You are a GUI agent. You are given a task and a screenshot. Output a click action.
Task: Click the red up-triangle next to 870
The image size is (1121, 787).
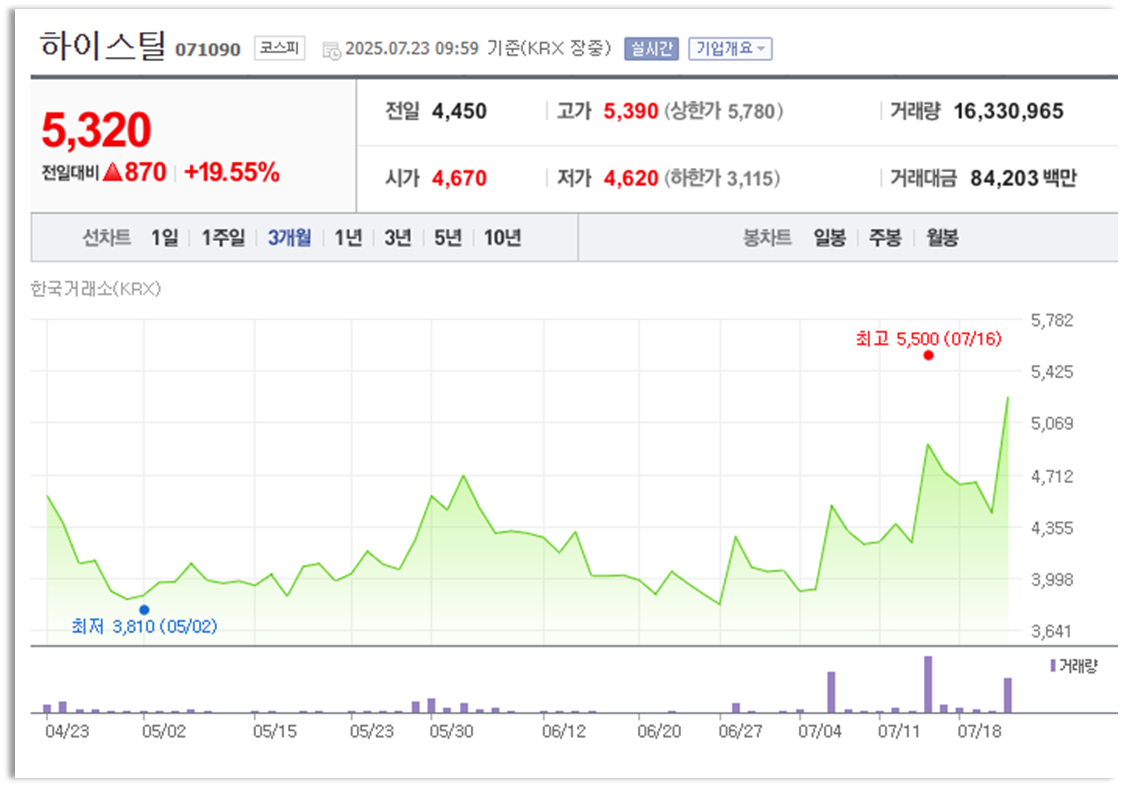coord(112,172)
